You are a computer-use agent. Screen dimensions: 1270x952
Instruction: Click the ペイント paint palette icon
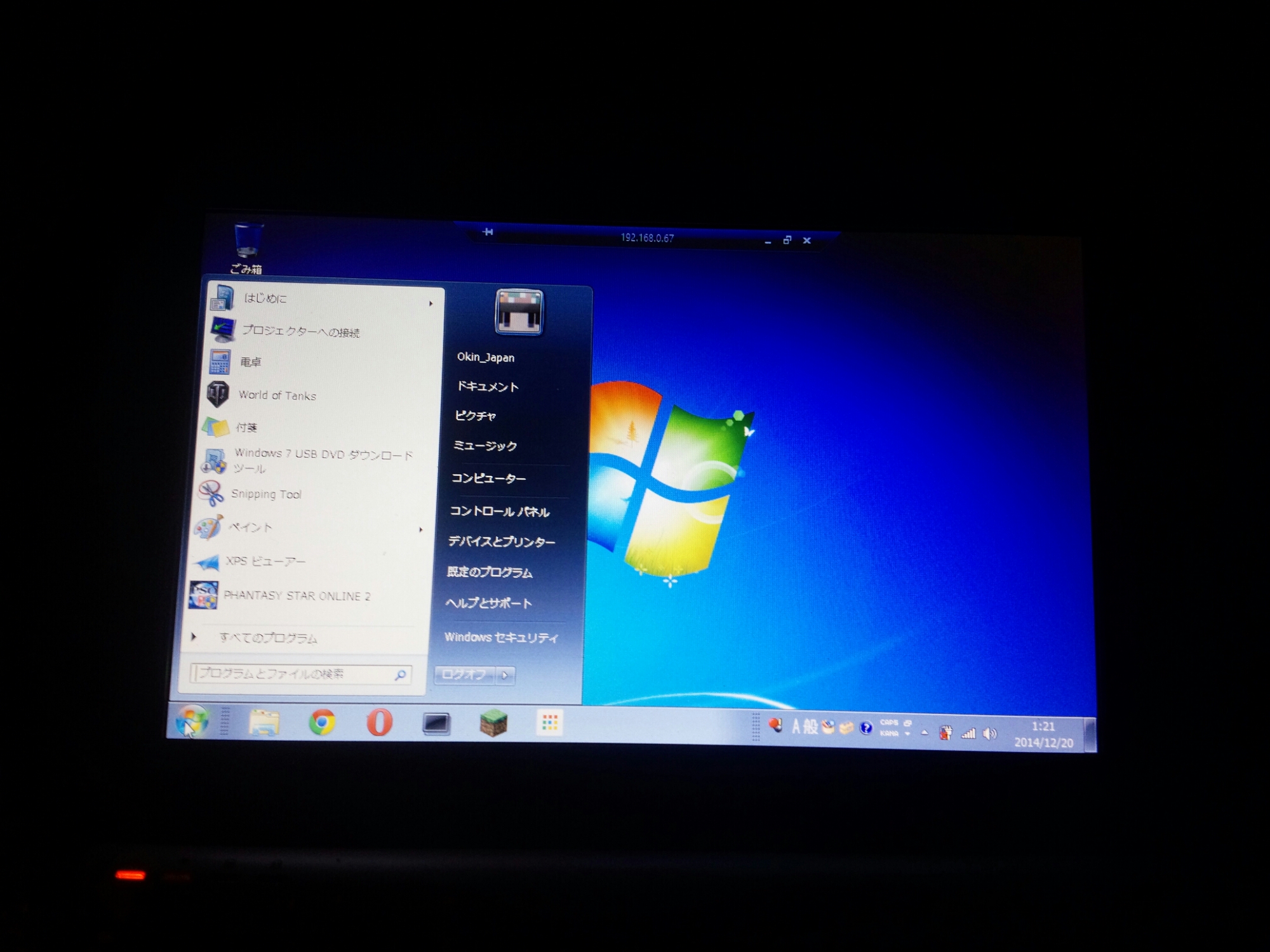pyautogui.click(x=209, y=527)
